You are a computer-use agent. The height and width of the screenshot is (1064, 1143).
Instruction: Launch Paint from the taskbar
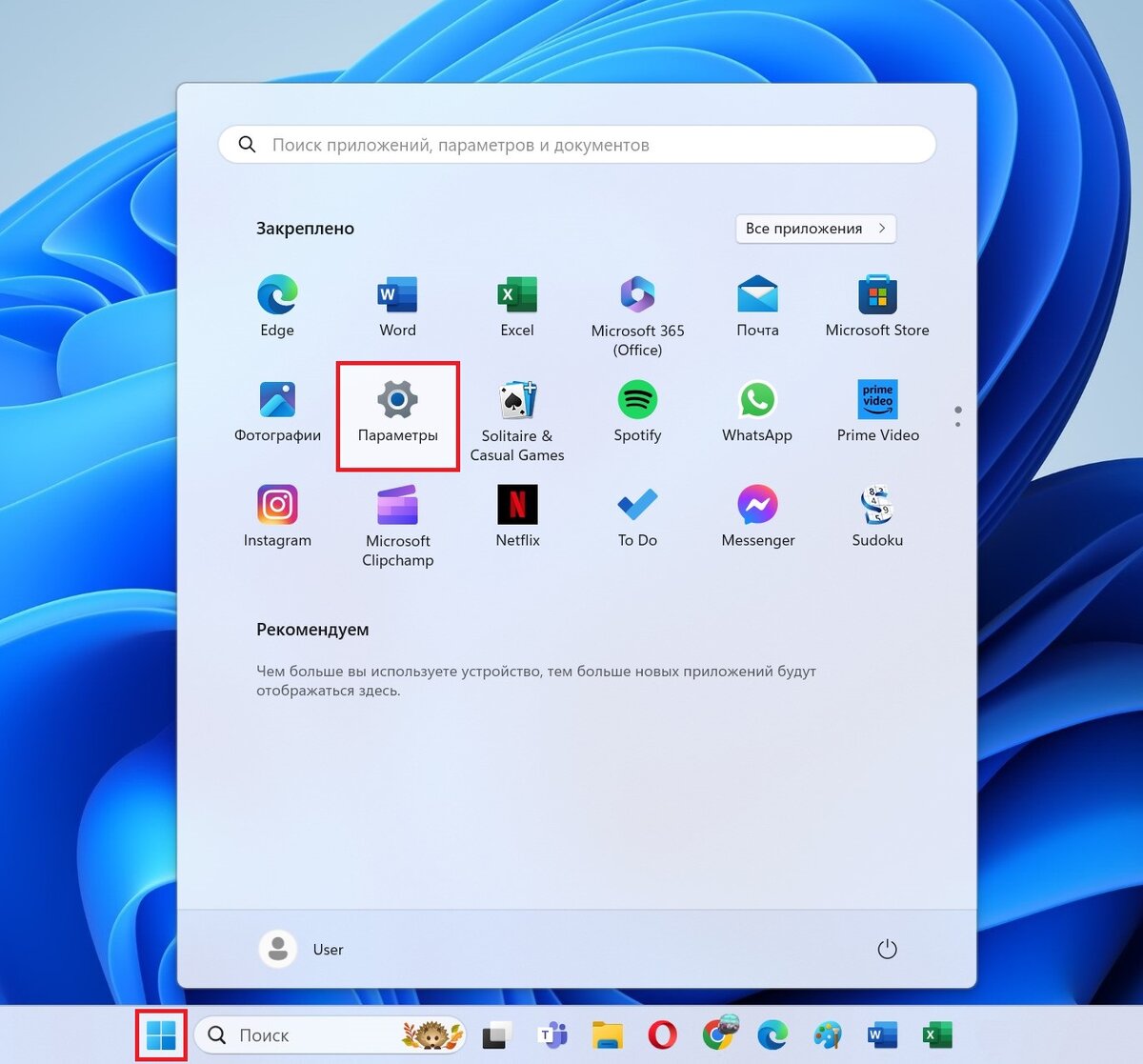828,1034
